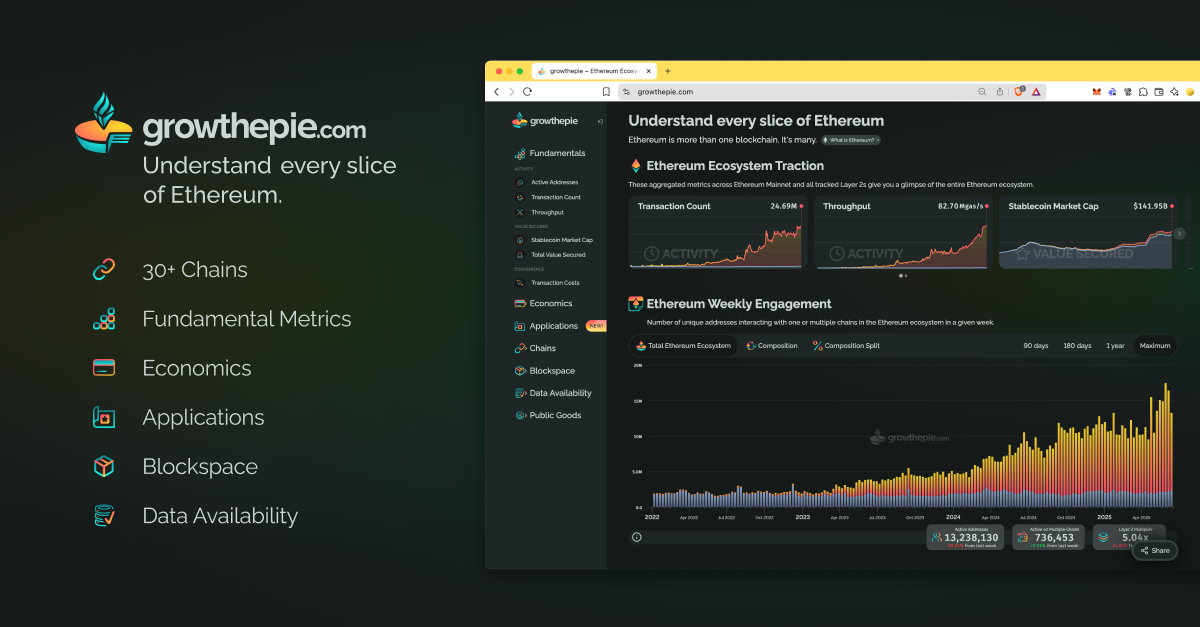Select the Public Goods sidebar icon
The image size is (1200, 627).
519,415
